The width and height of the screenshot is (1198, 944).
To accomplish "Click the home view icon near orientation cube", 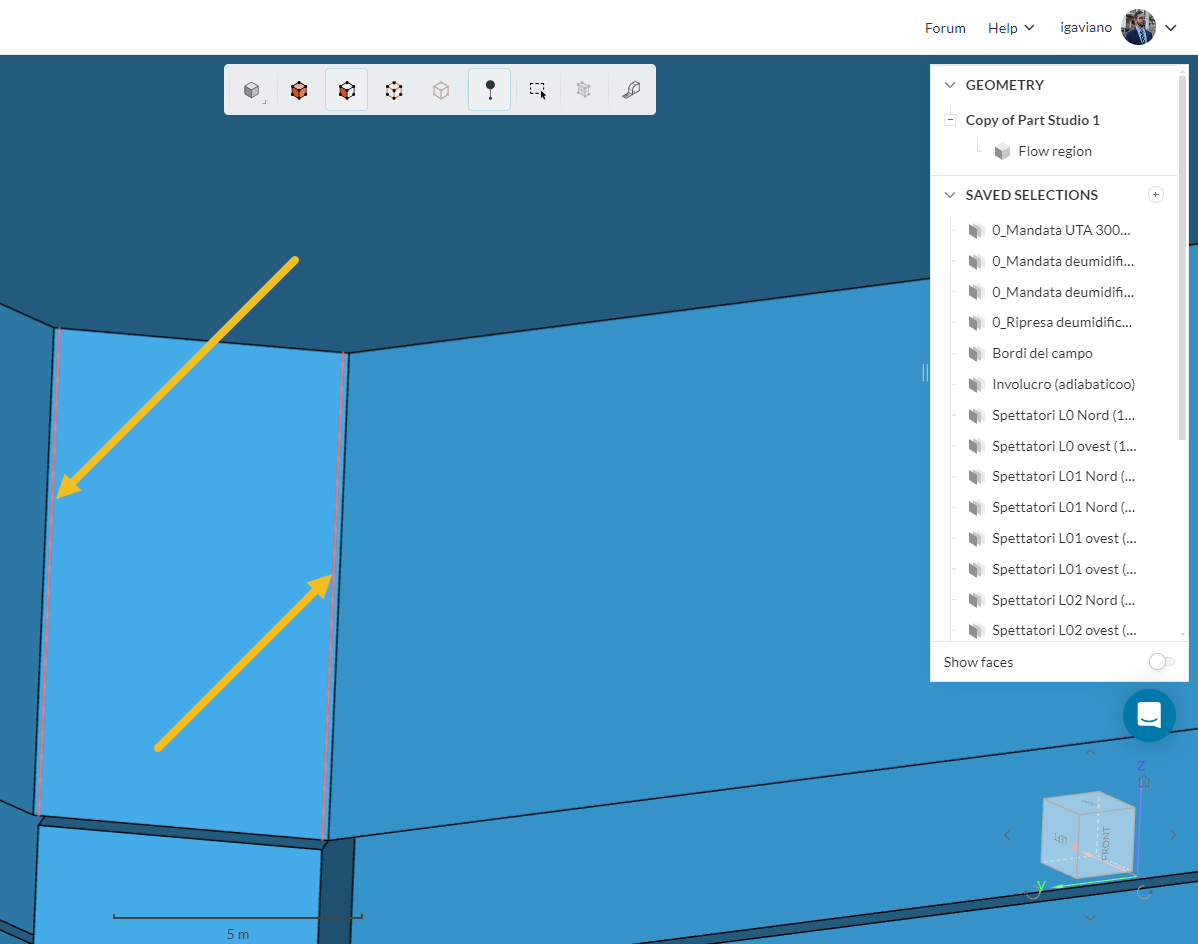I will tap(1144, 781).
